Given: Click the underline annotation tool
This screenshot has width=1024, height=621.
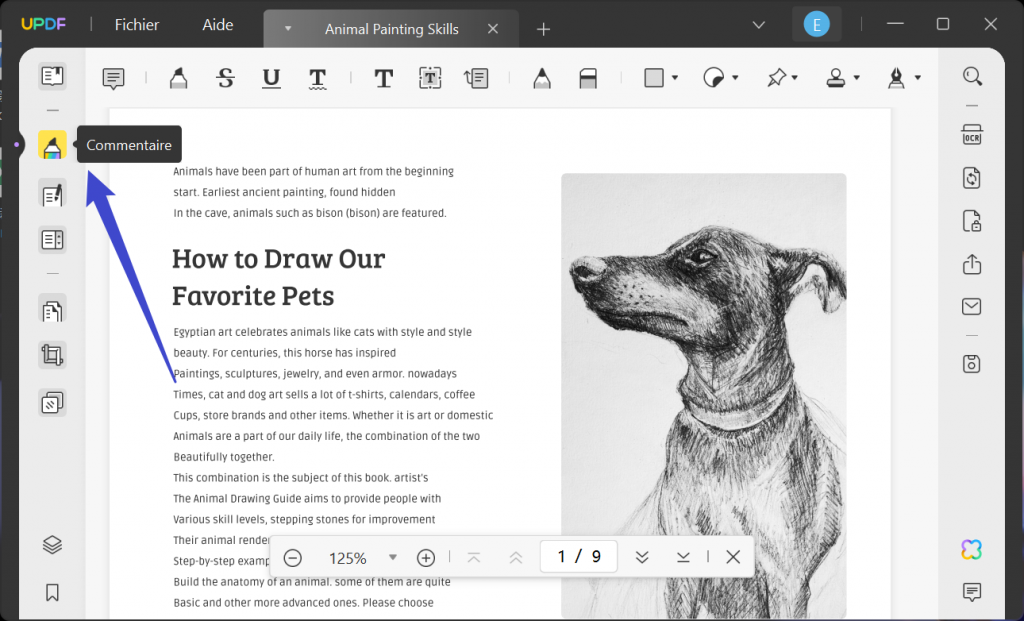Looking at the screenshot, I should click(271, 78).
